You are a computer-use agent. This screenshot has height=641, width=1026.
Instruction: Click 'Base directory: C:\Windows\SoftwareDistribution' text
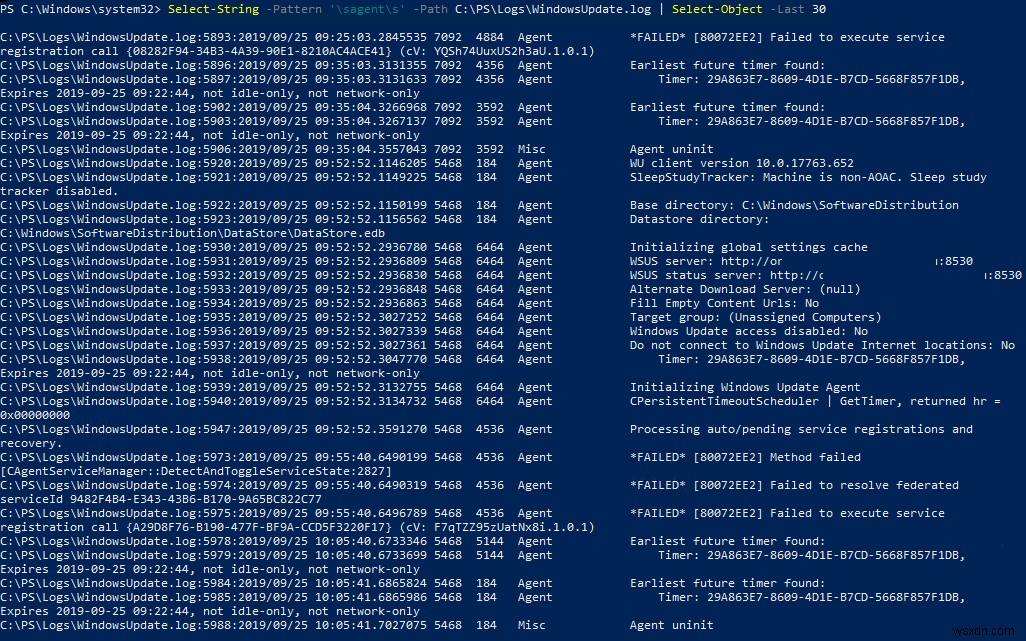tap(794, 205)
